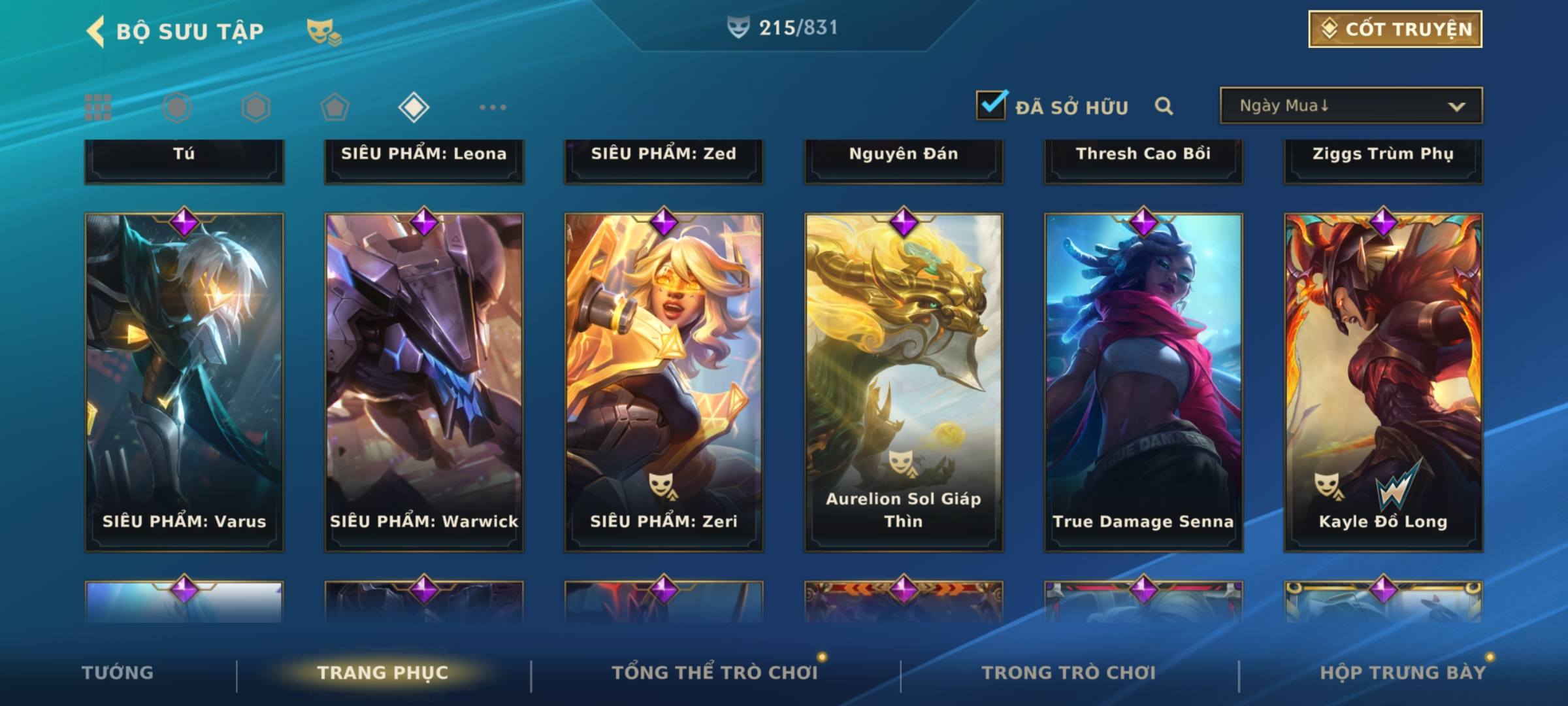1568x706 pixels.
Task: Open the Hộp Trưng Bày tab
Action: coord(1403,672)
